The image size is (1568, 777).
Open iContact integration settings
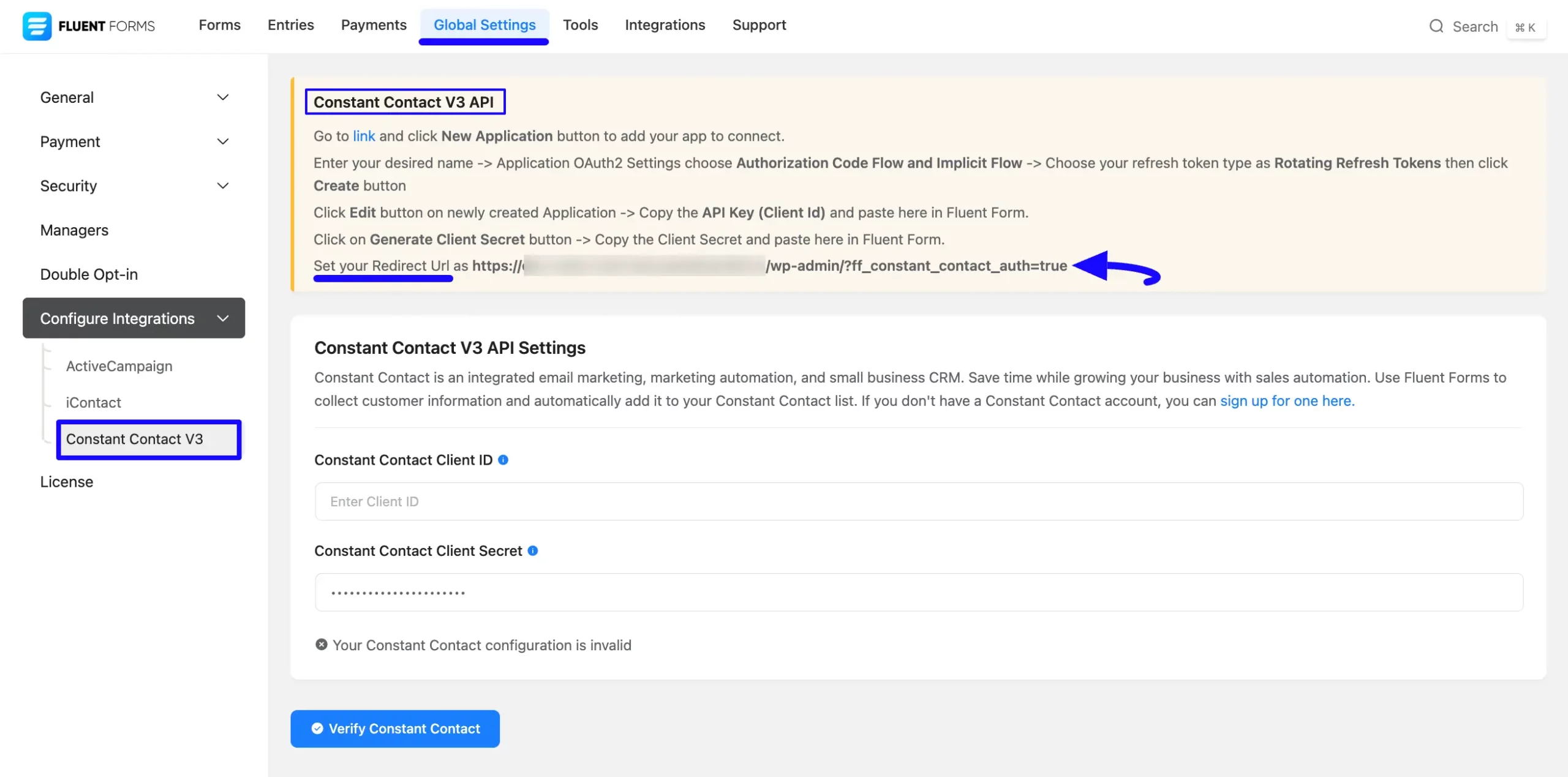93,402
